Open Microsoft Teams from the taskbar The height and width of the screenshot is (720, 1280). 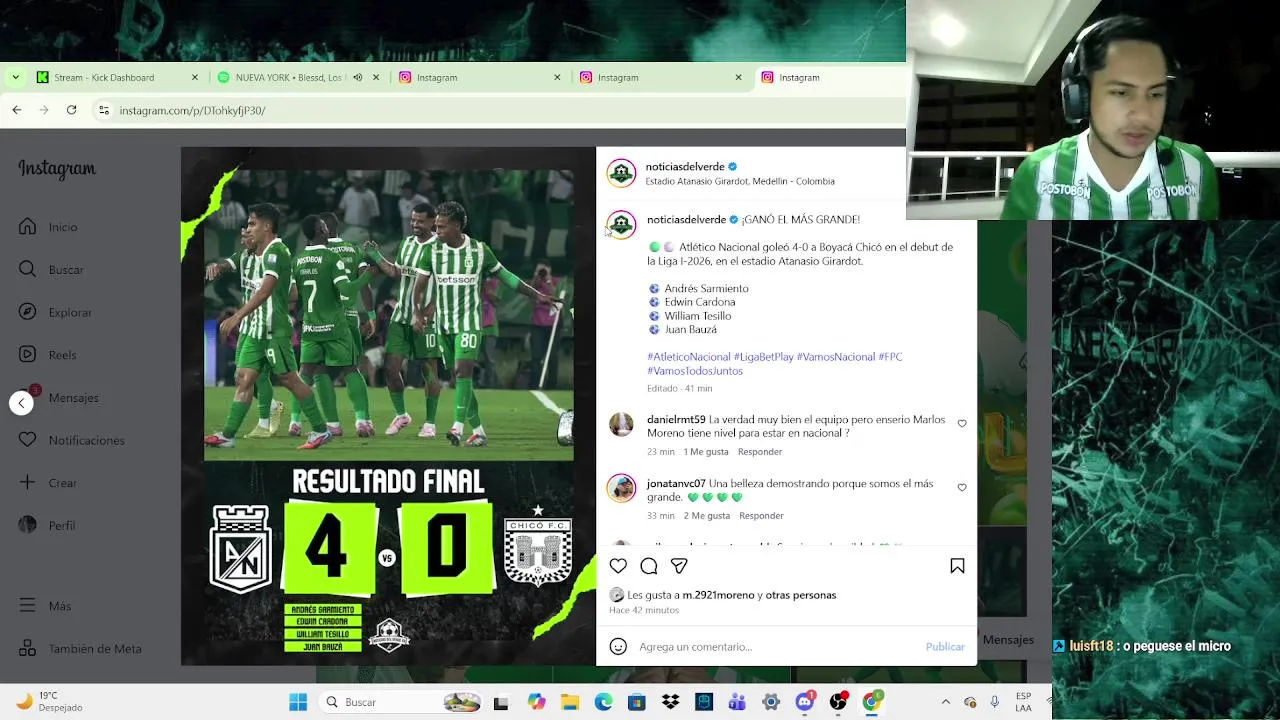click(737, 702)
